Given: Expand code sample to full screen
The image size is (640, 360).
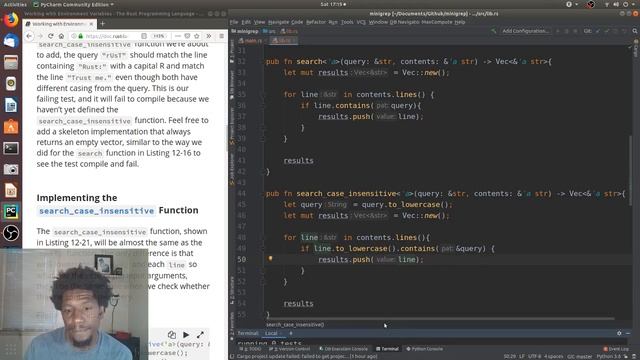Looking at the screenshot, I should [200, 335].
